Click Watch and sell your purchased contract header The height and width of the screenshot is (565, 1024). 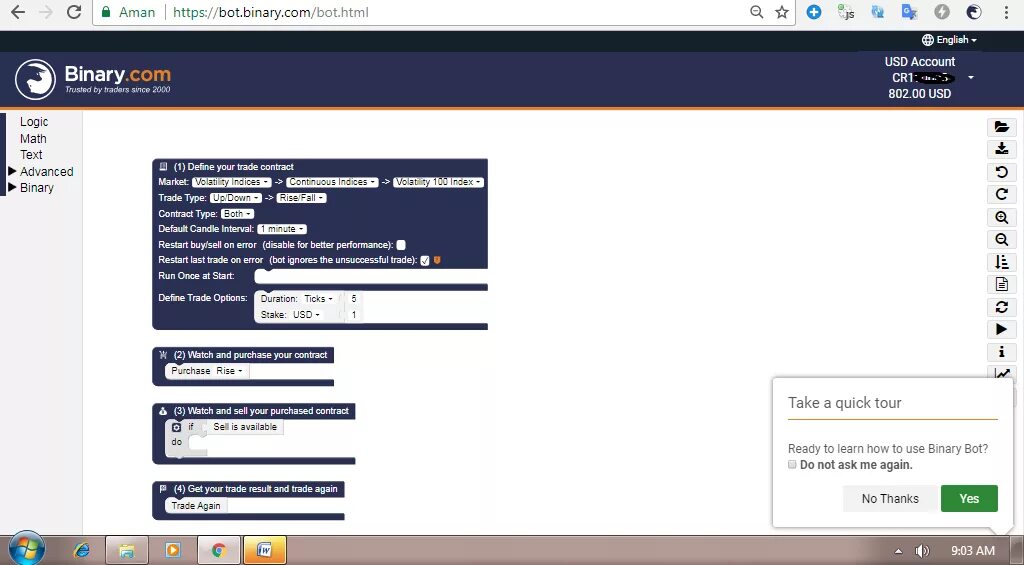[261, 411]
